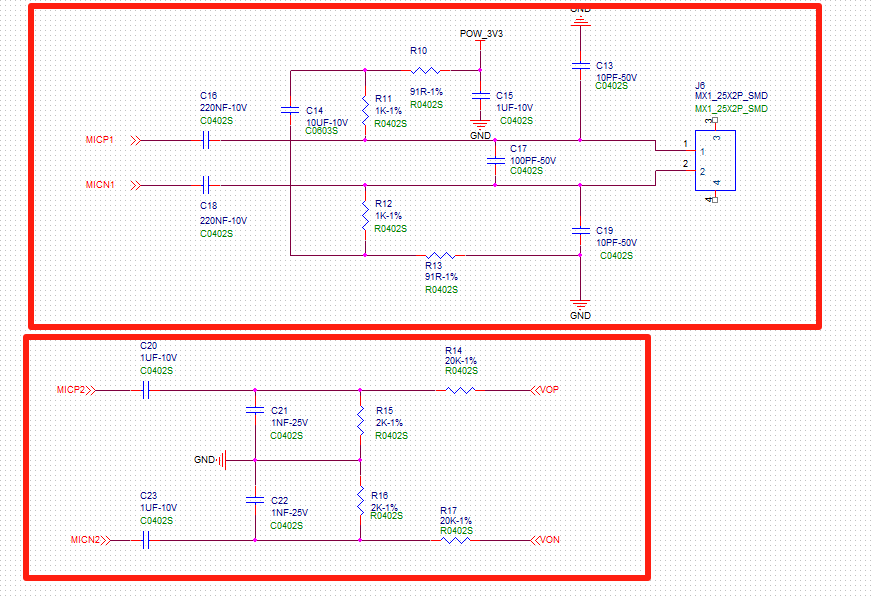
Task: Click the 1NF-25V value of C21
Action: click(290, 423)
